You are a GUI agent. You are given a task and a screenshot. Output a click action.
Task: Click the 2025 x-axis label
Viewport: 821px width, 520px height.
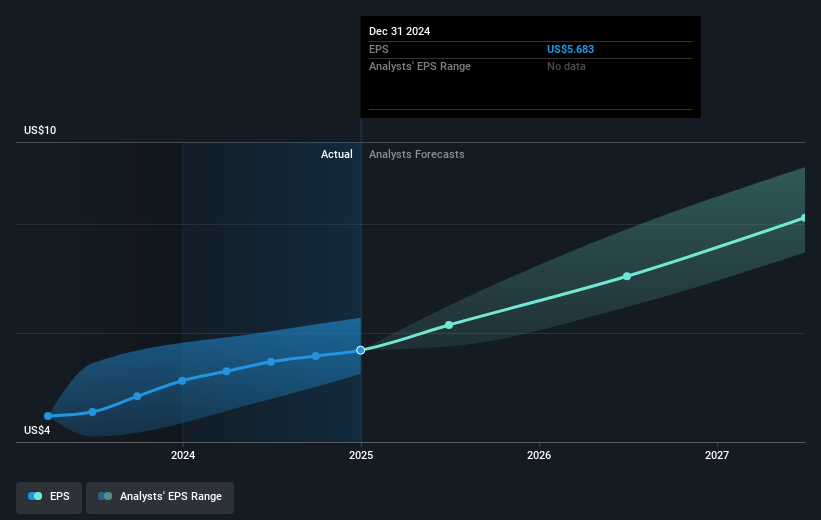(361, 455)
